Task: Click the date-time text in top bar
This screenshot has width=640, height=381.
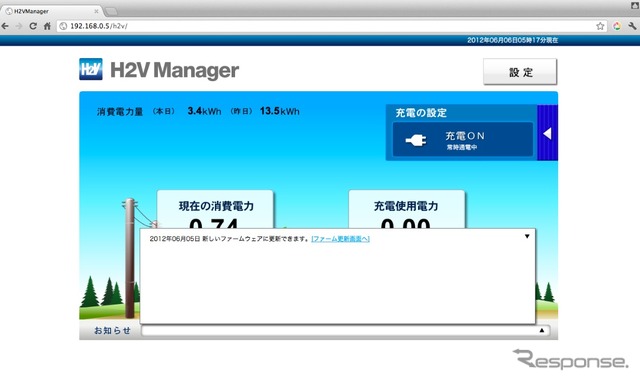Action: [x=512, y=40]
